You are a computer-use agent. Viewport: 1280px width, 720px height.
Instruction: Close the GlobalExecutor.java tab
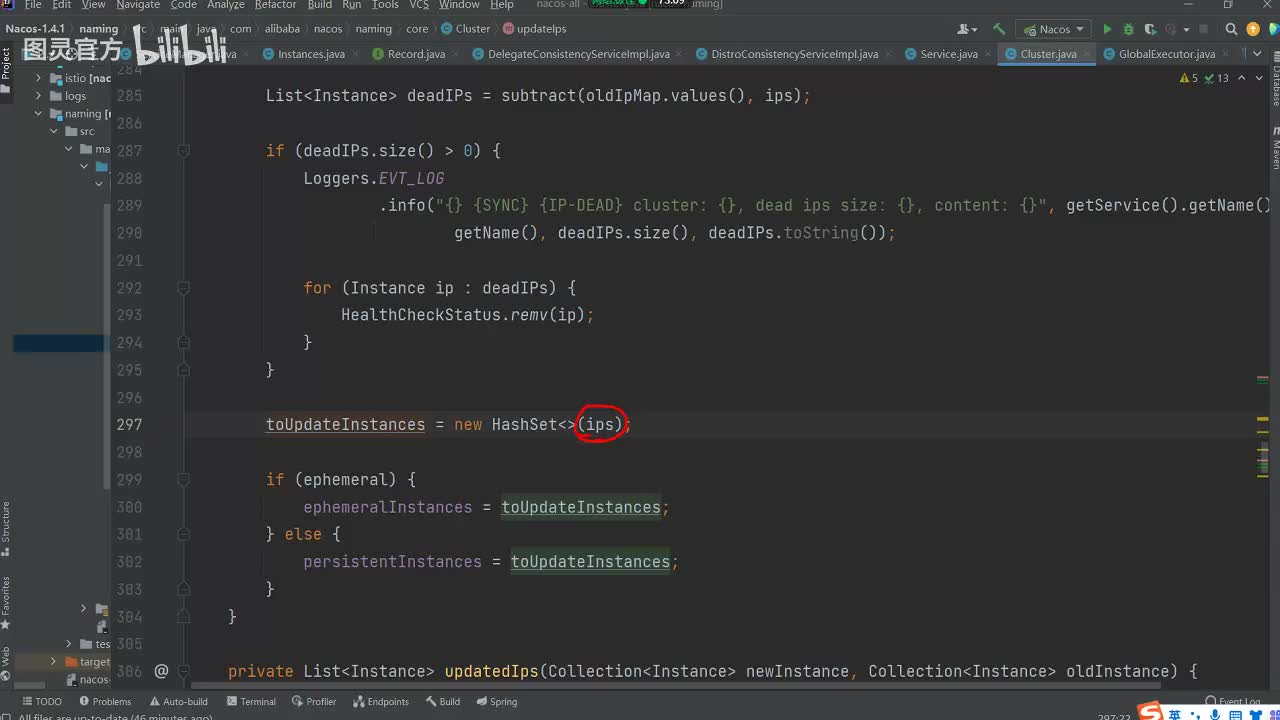tap(1226, 54)
